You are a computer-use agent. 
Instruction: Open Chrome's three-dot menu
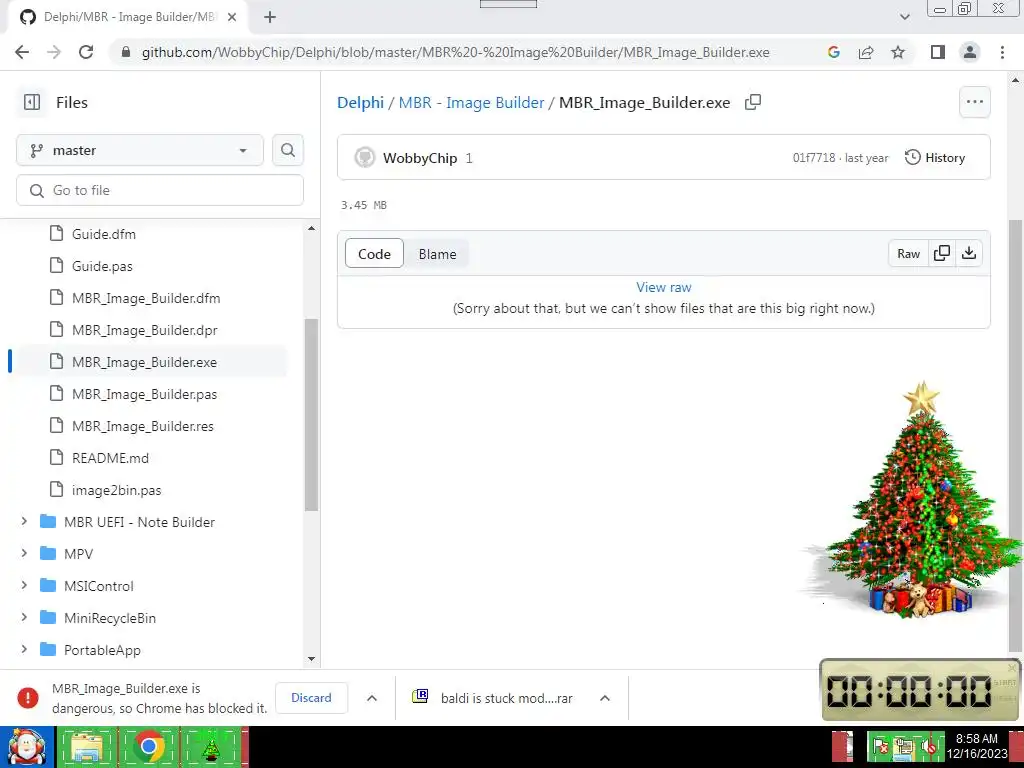click(x=1002, y=52)
